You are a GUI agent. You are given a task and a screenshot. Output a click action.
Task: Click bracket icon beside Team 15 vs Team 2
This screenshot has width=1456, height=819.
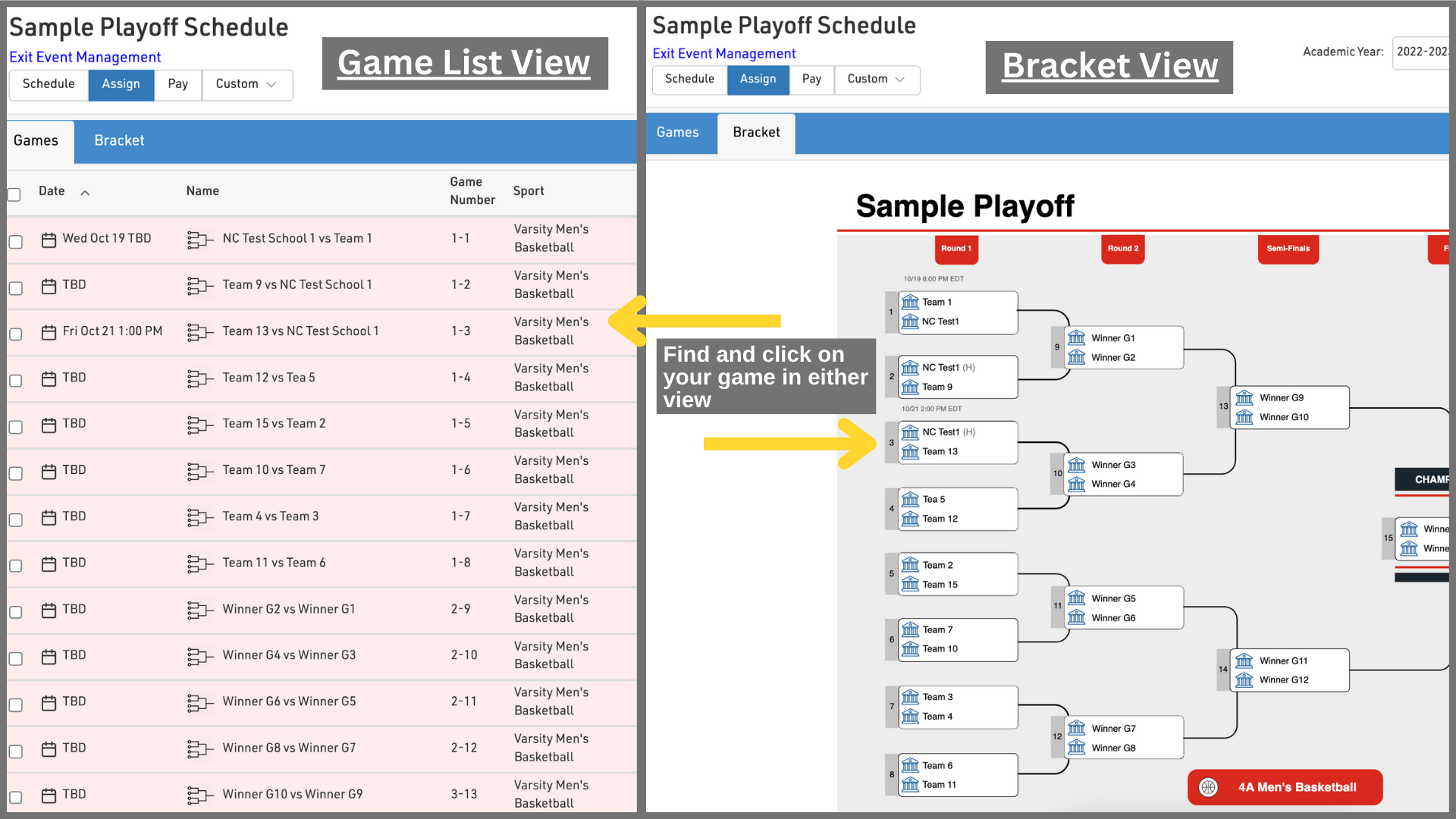199,425
